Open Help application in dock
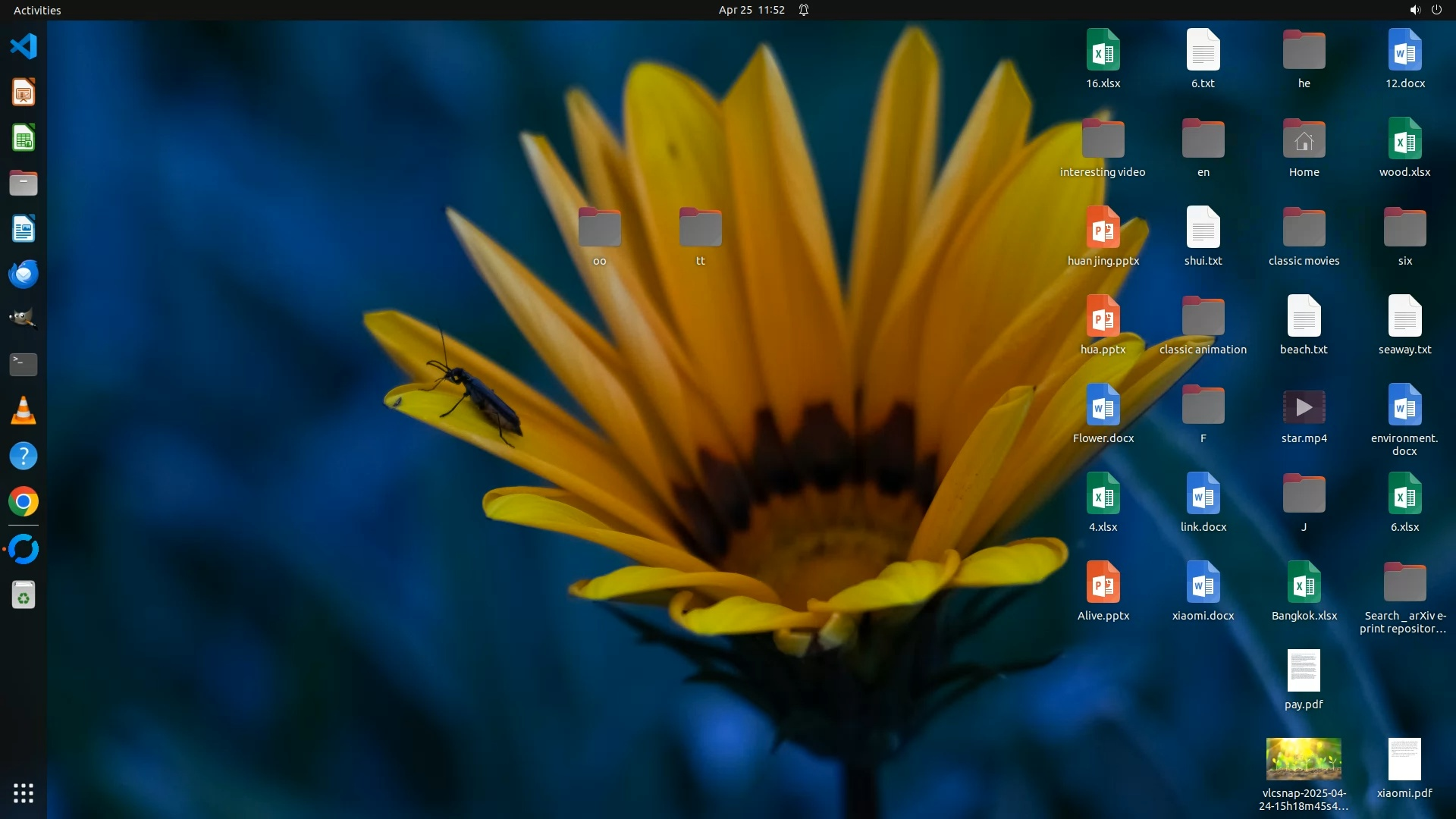This screenshot has height=819, width=1456. pos(24,456)
